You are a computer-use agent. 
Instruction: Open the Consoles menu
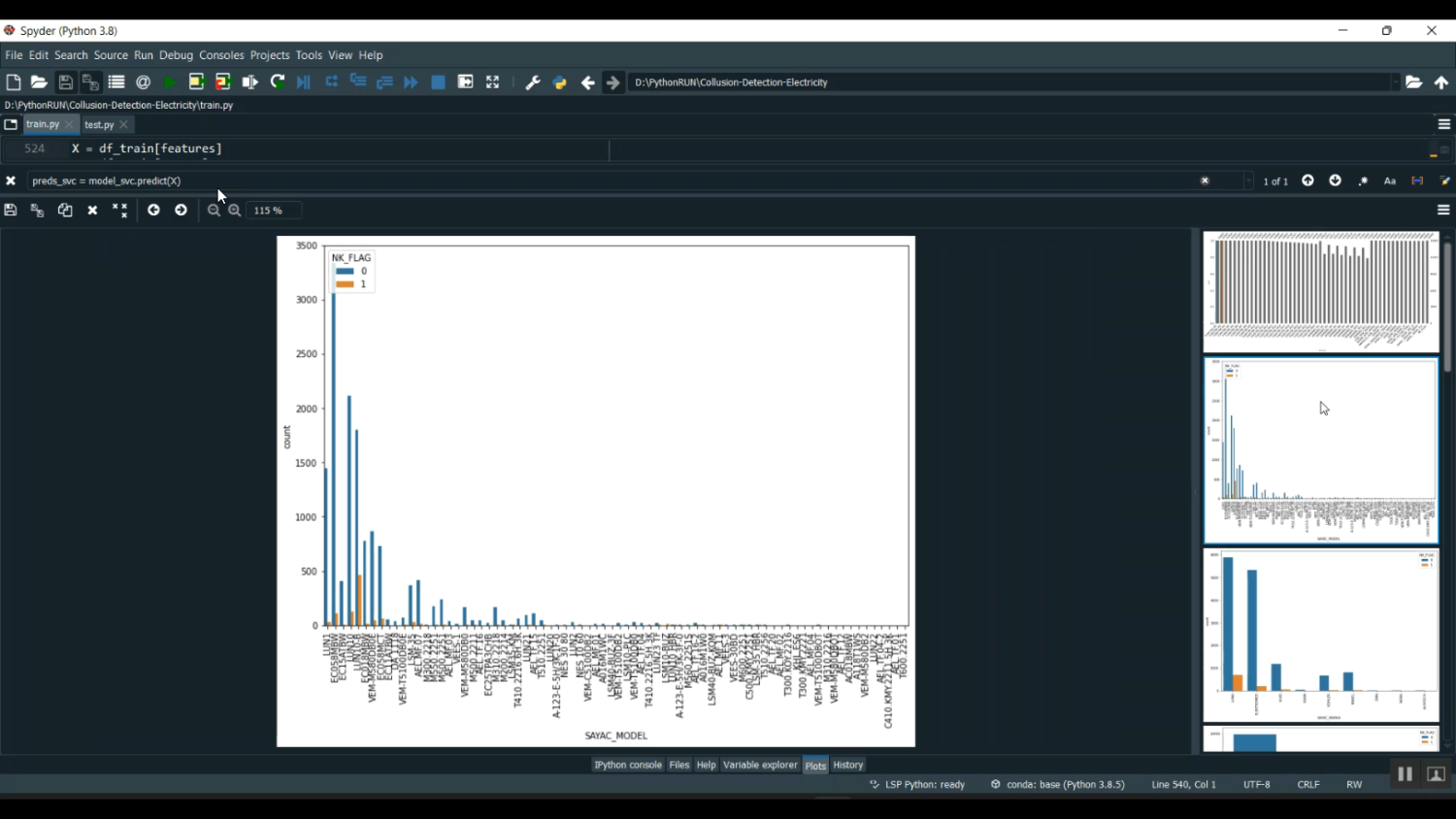221,56
